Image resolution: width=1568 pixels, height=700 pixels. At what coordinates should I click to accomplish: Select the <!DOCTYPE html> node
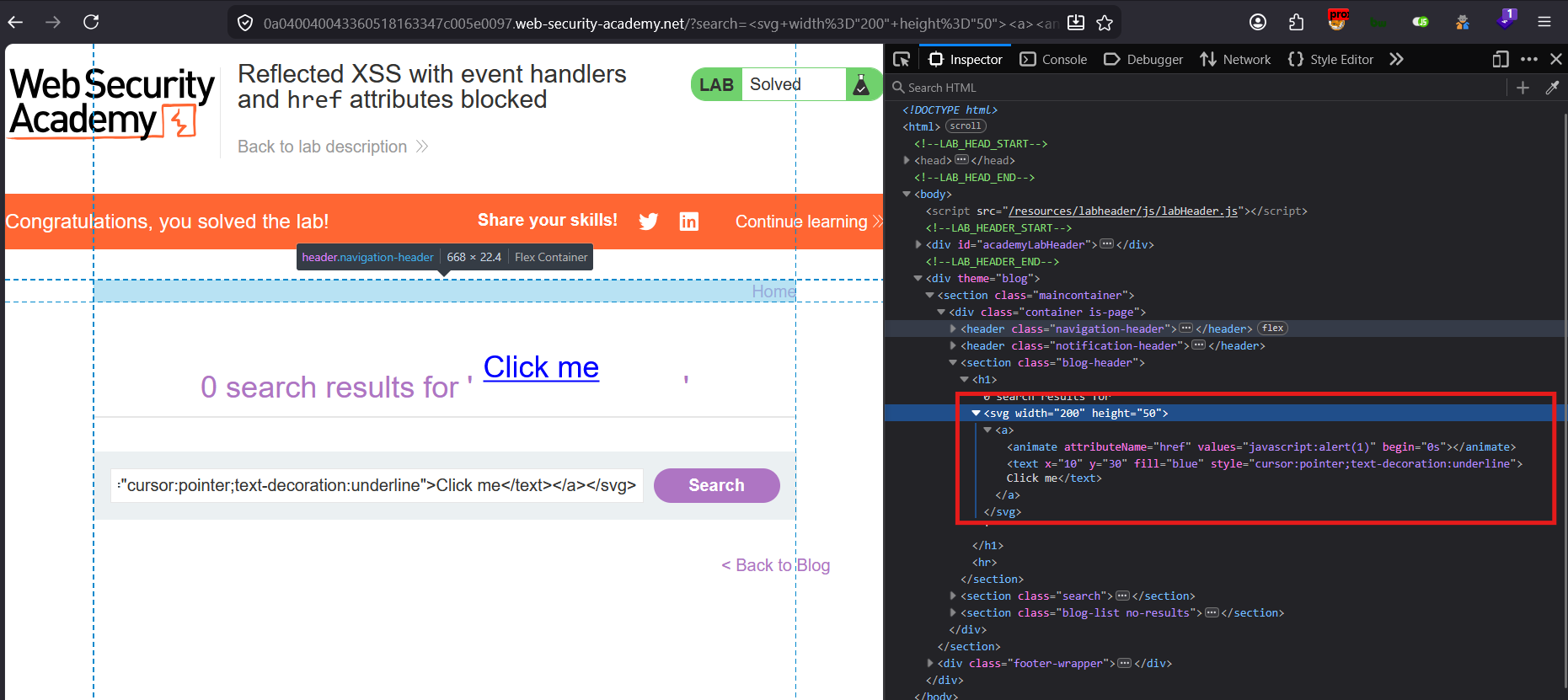[x=950, y=110]
